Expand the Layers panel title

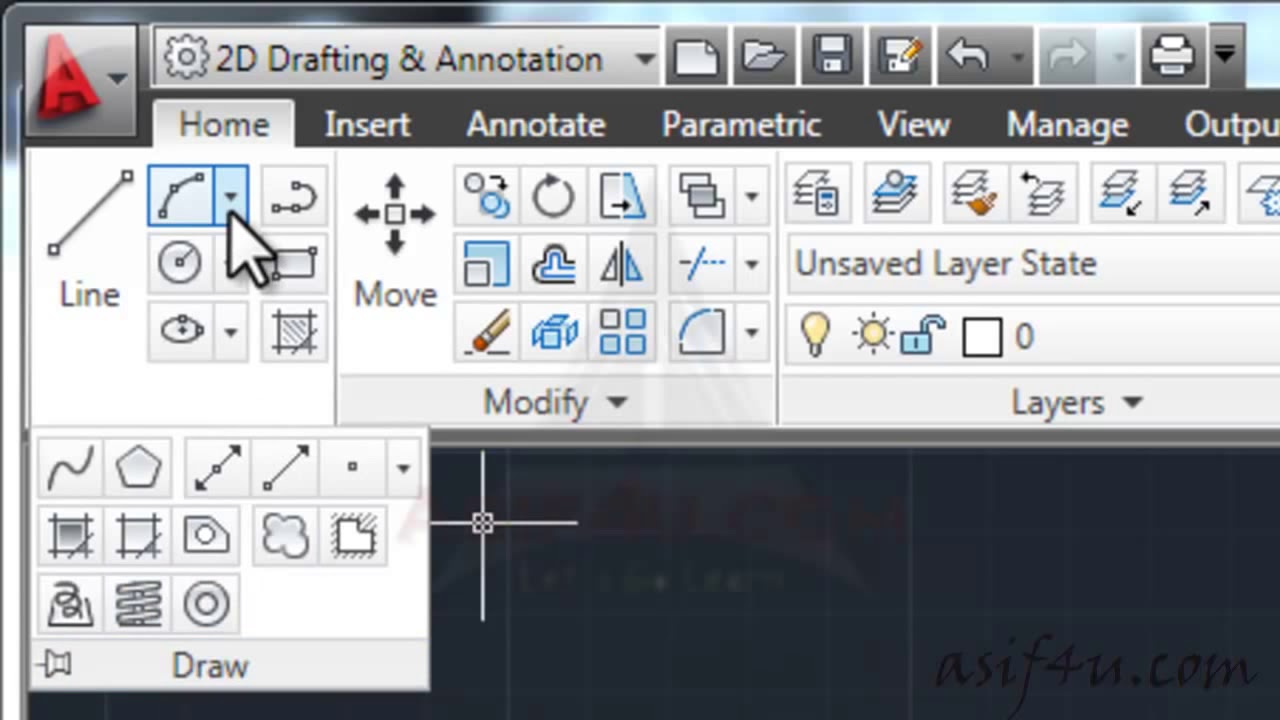tap(1076, 402)
